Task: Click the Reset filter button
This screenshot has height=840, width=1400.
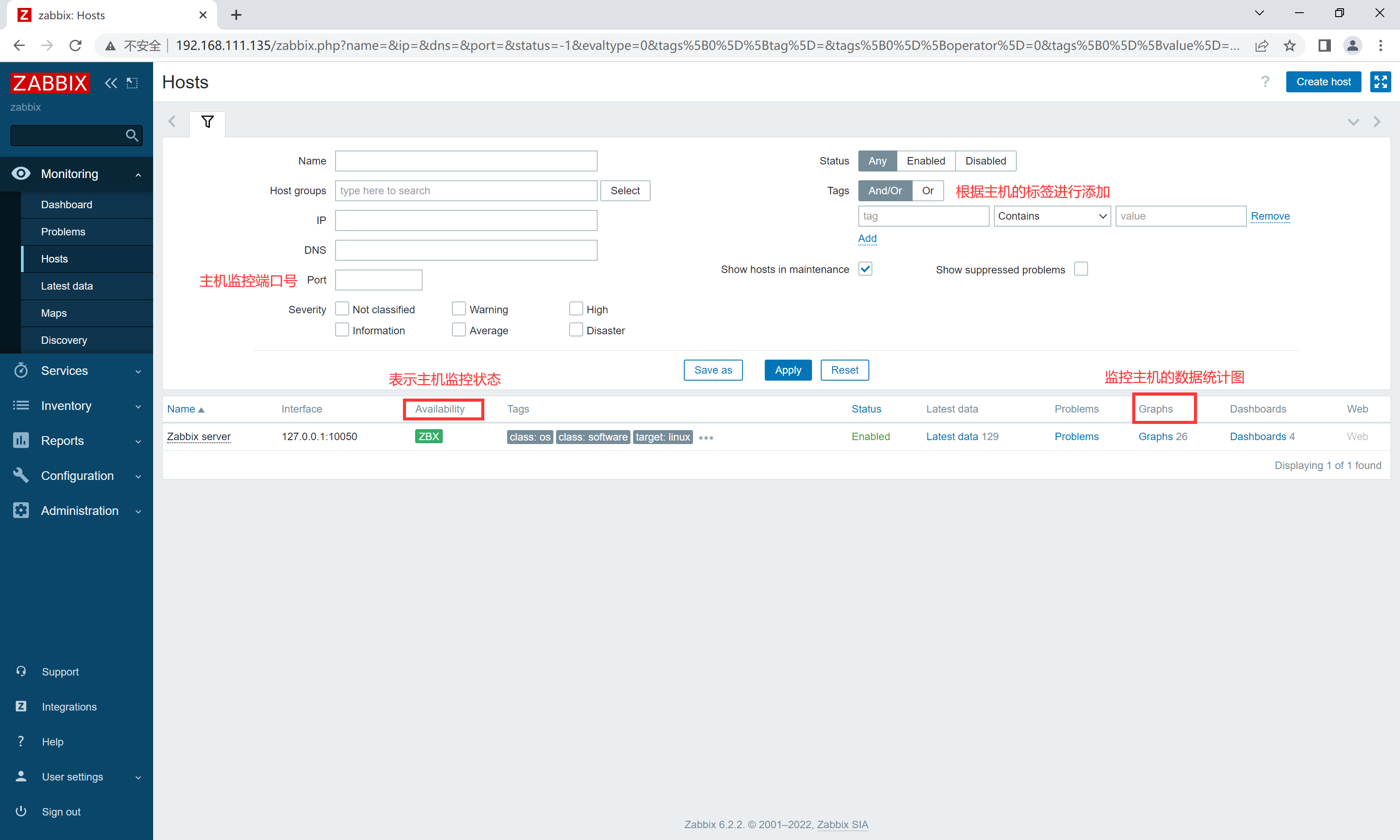Action: [844, 370]
